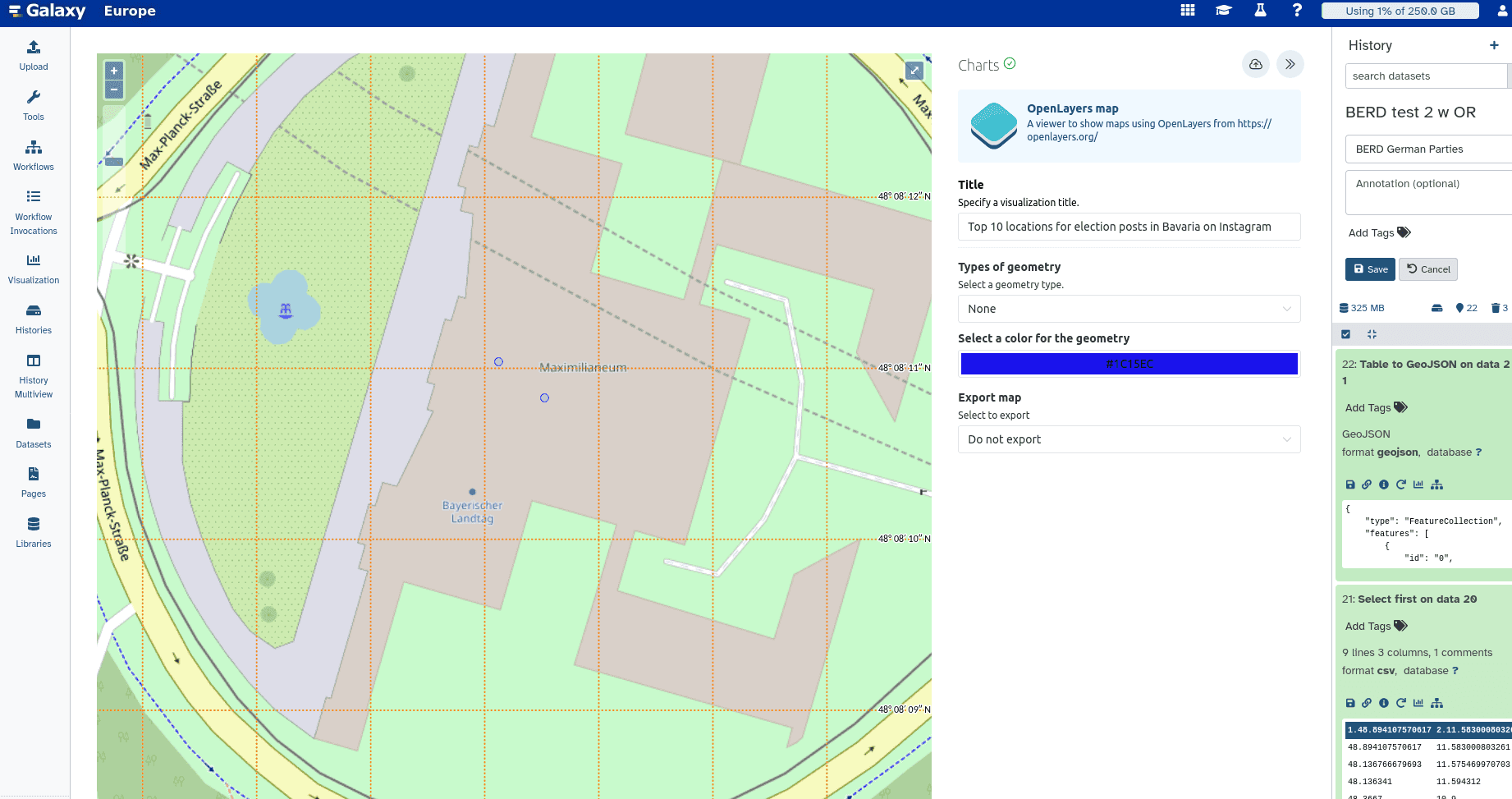1512x799 pixels.
Task: Save the history name changes
Action: (x=1370, y=269)
